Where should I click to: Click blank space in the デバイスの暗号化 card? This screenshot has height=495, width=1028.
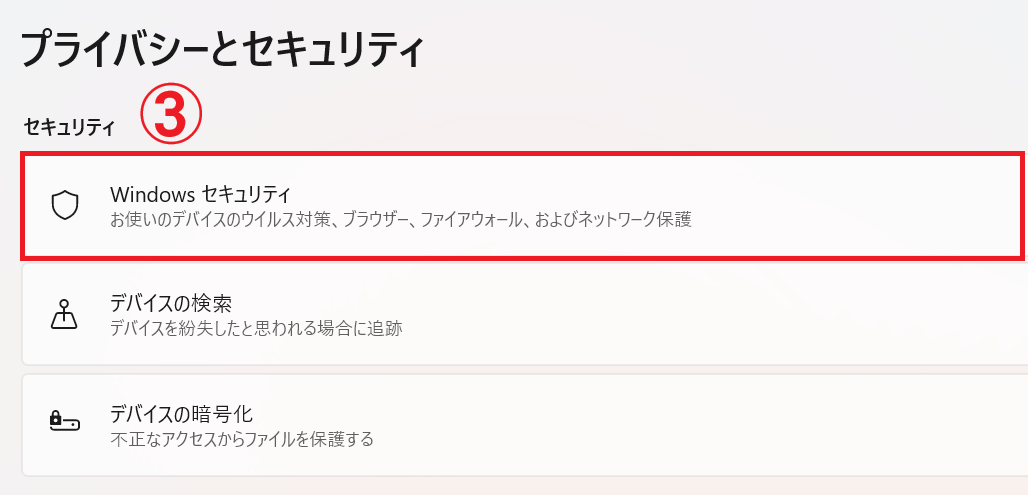point(700,424)
